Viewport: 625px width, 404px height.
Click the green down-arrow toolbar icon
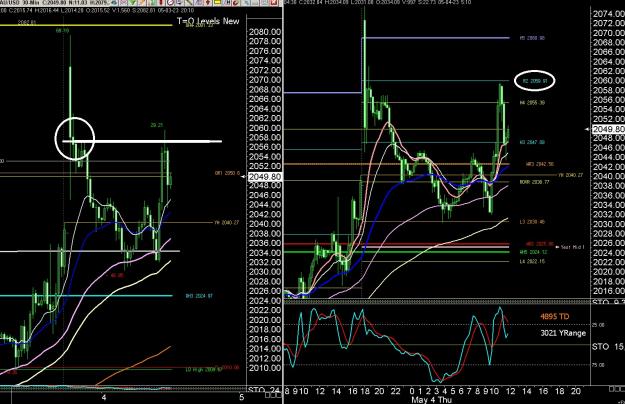pyautogui.click(x=132, y=2)
